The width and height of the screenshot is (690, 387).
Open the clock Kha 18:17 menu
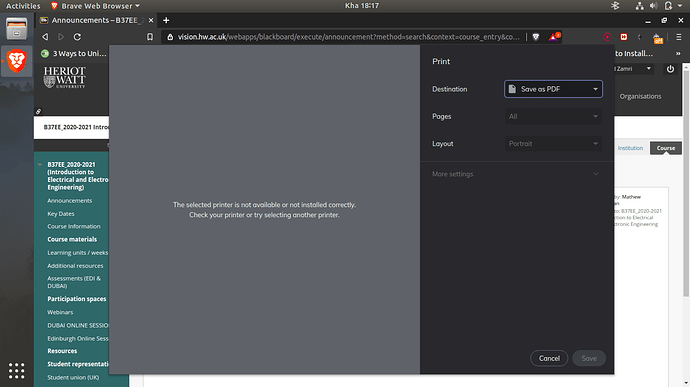(362, 6)
